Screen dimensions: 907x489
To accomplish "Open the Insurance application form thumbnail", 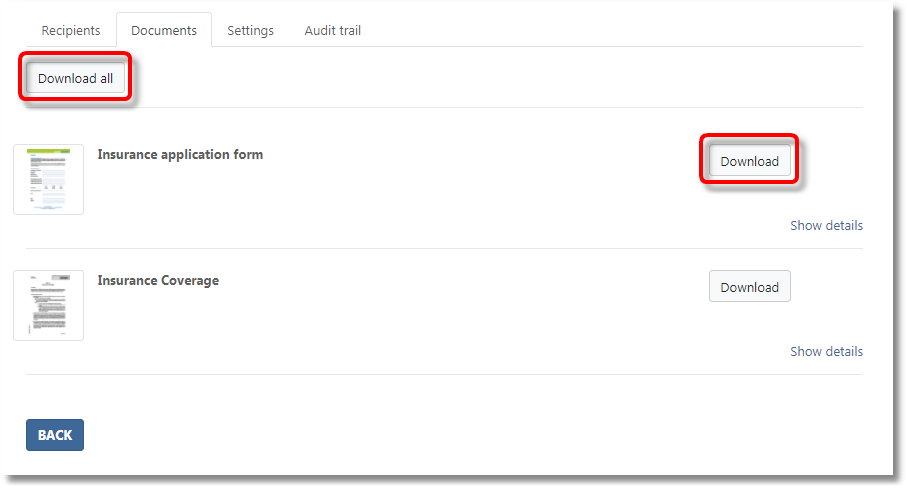I will tap(48, 179).
